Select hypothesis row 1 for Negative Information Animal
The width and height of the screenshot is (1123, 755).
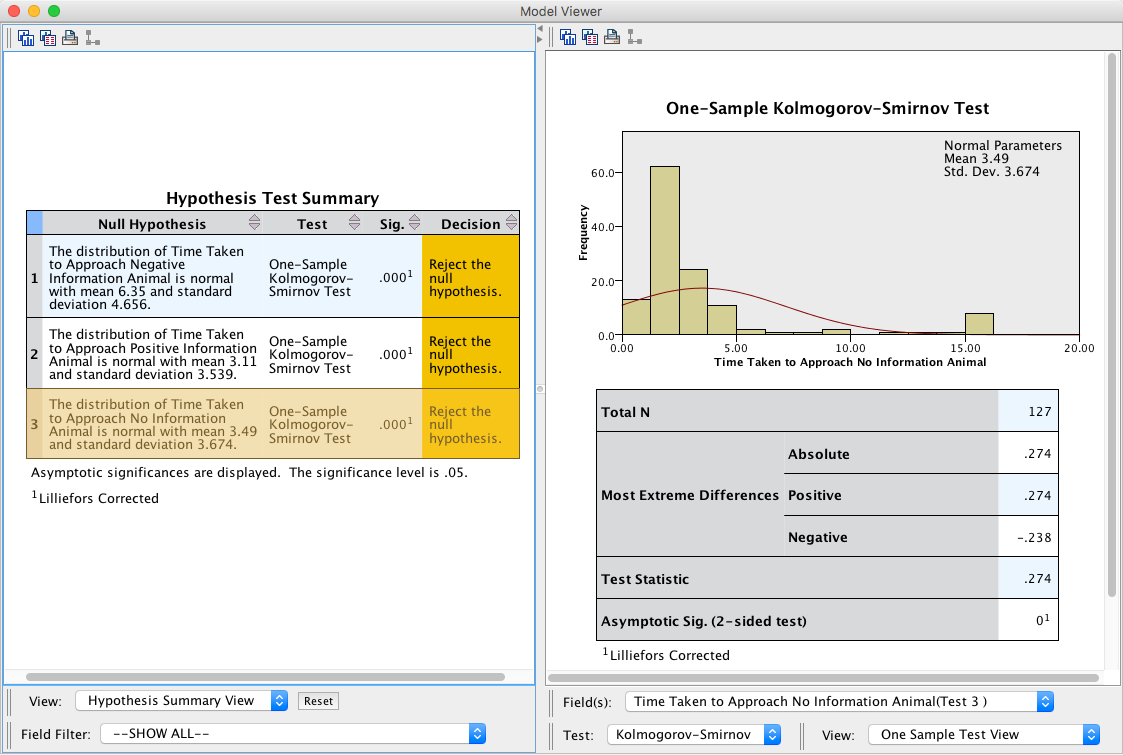pyautogui.click(x=150, y=277)
